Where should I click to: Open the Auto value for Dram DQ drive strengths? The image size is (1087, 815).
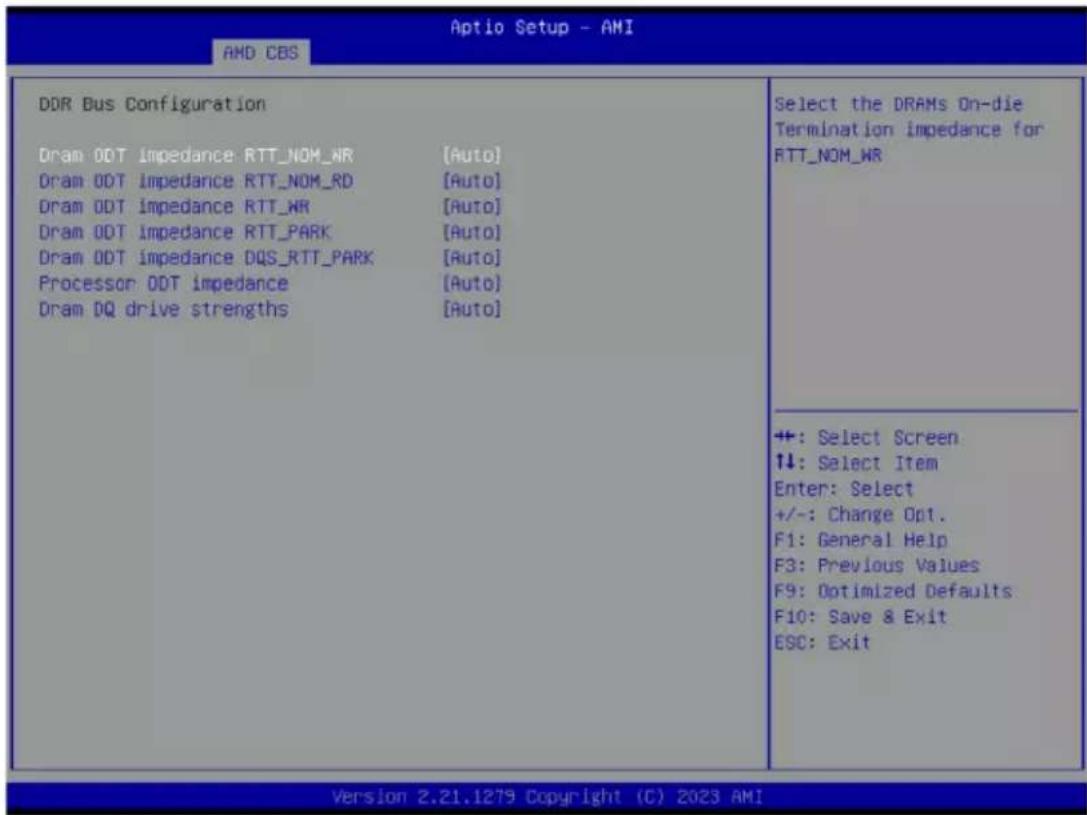471,309
